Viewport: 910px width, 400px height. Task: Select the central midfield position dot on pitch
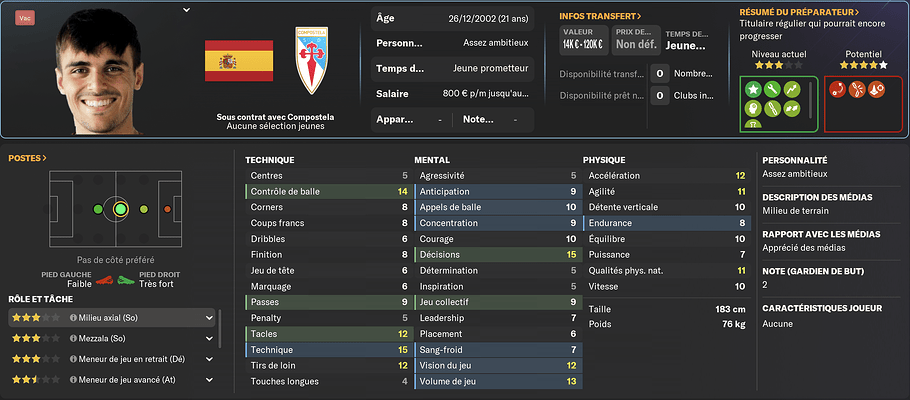(x=120, y=209)
